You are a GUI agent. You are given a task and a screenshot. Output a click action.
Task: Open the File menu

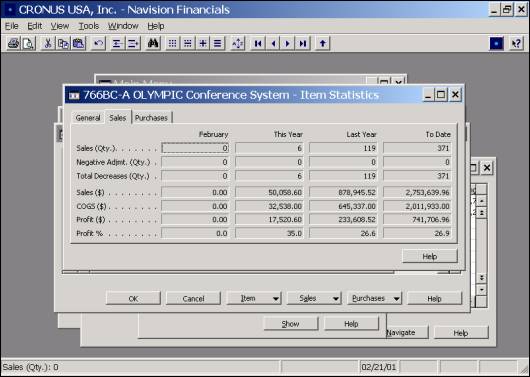11,26
